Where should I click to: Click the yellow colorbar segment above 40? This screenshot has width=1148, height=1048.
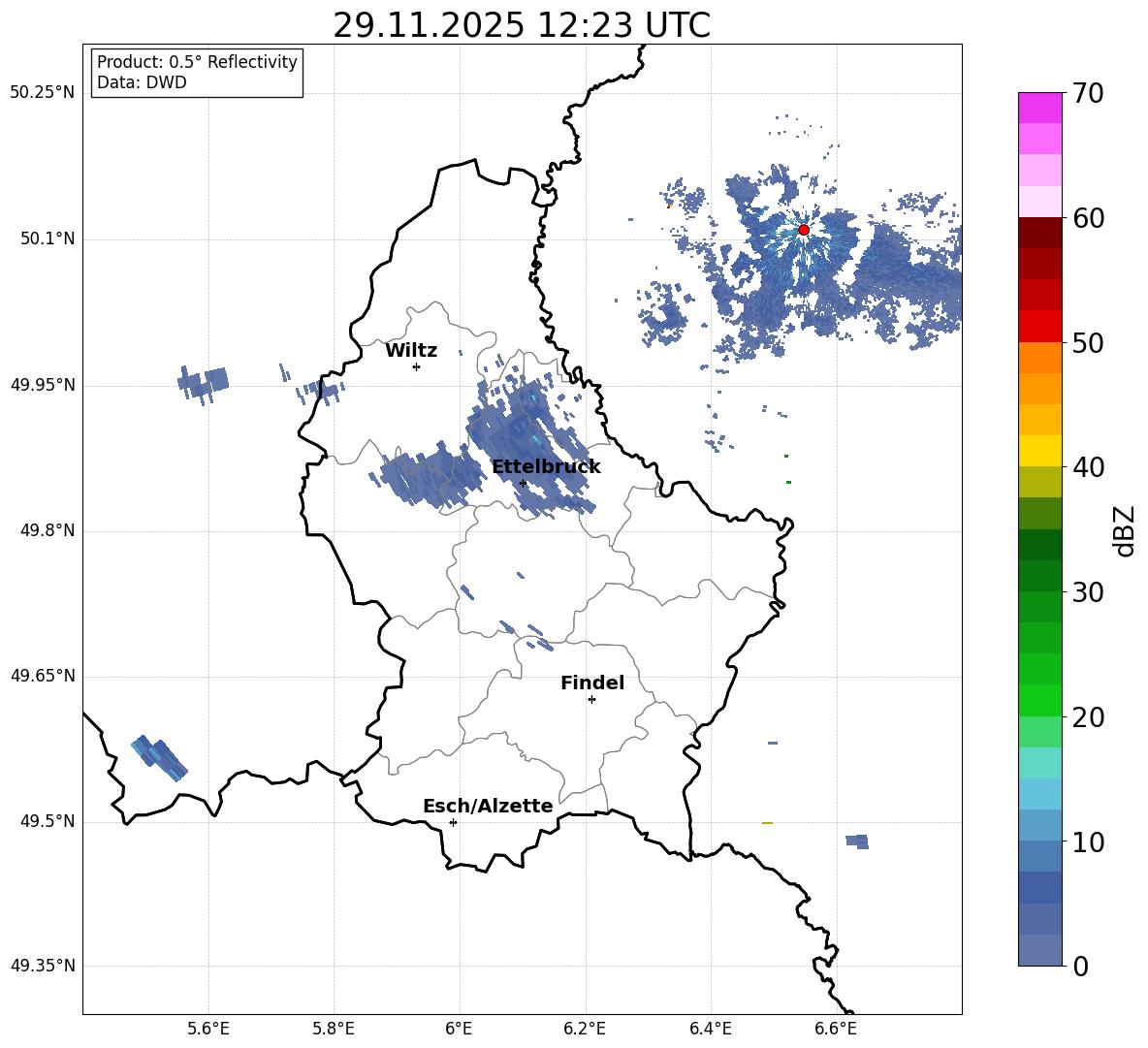pyautogui.click(x=1039, y=451)
